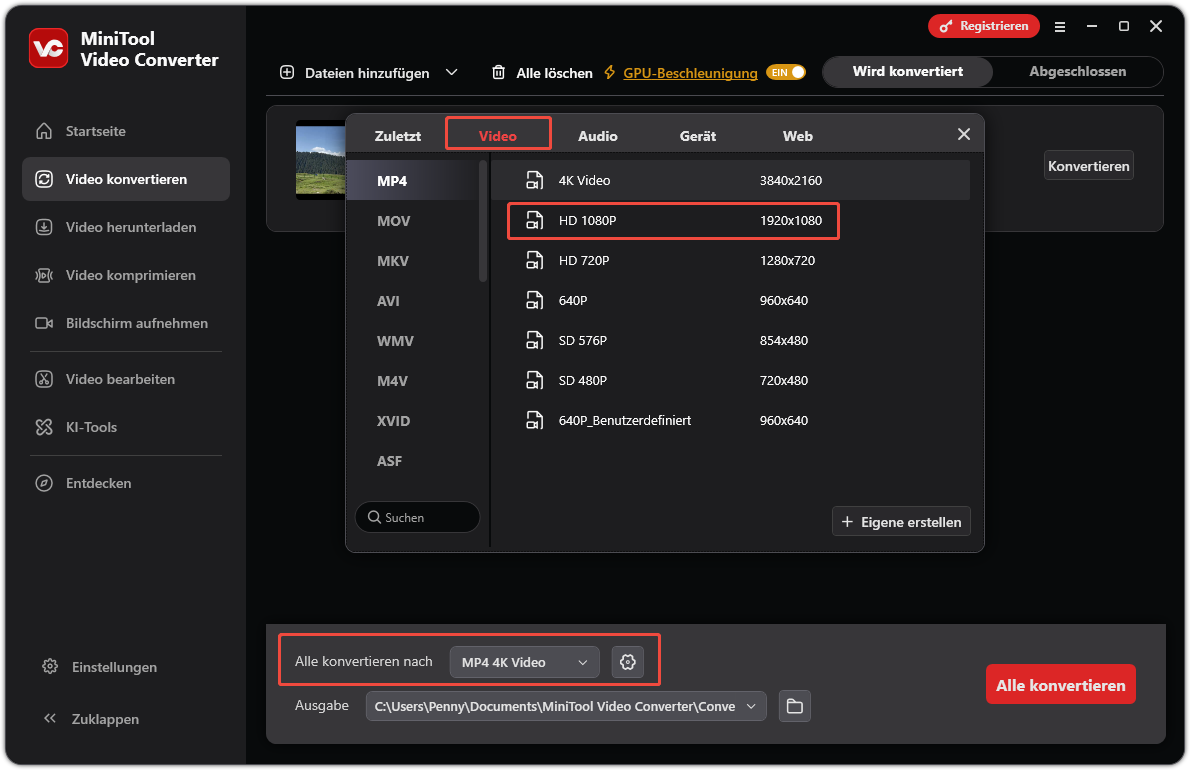1190x770 pixels.
Task: Click the trash icon for Alle löschen
Action: (x=499, y=73)
